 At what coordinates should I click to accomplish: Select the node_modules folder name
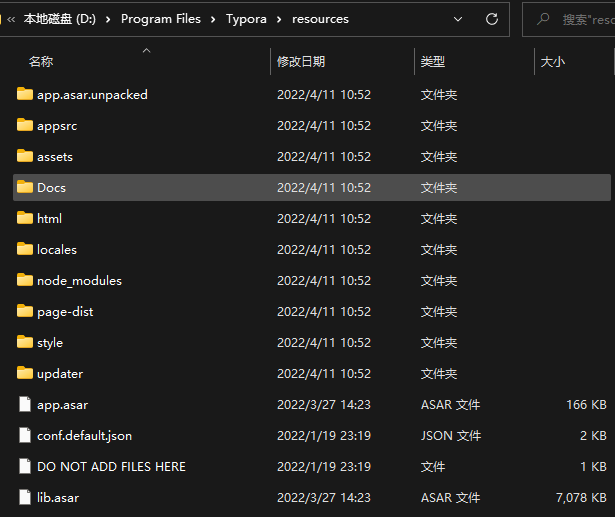[x=80, y=280]
